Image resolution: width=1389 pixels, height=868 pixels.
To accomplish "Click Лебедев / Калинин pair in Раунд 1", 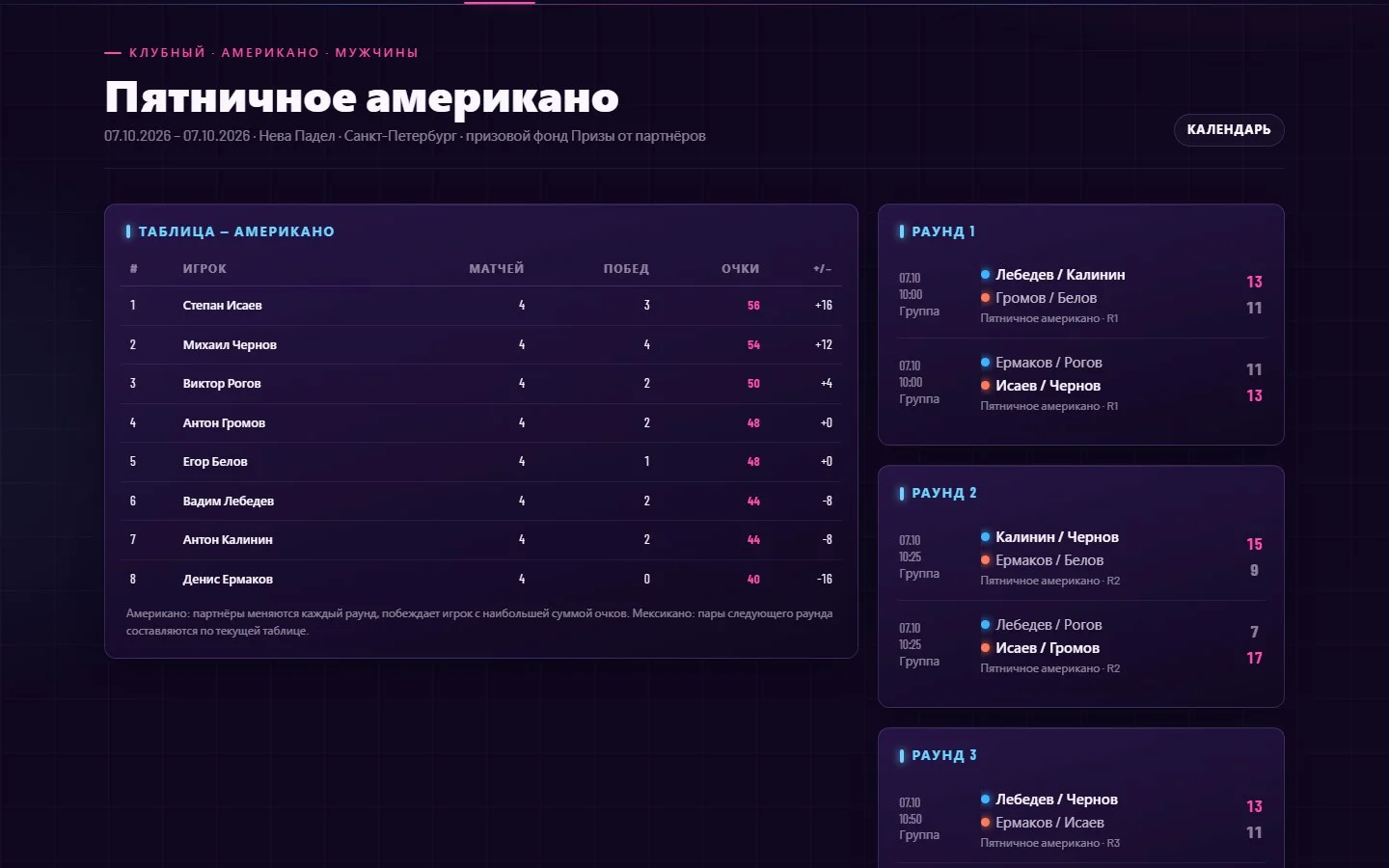I will [x=1060, y=275].
